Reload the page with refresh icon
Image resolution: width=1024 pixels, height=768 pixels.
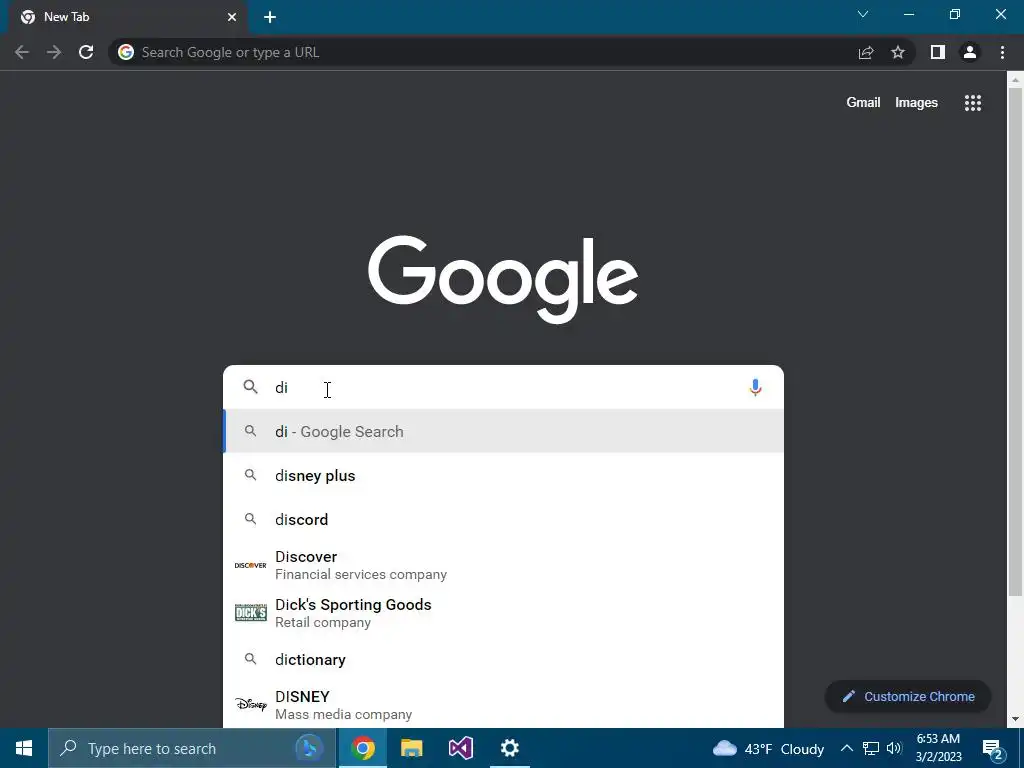click(86, 52)
